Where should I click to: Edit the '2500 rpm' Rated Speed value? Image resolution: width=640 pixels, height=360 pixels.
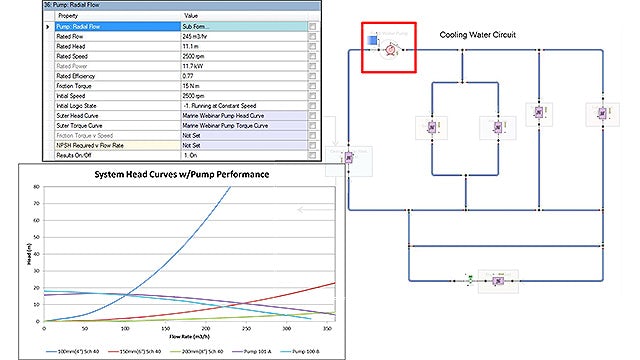(x=244, y=56)
